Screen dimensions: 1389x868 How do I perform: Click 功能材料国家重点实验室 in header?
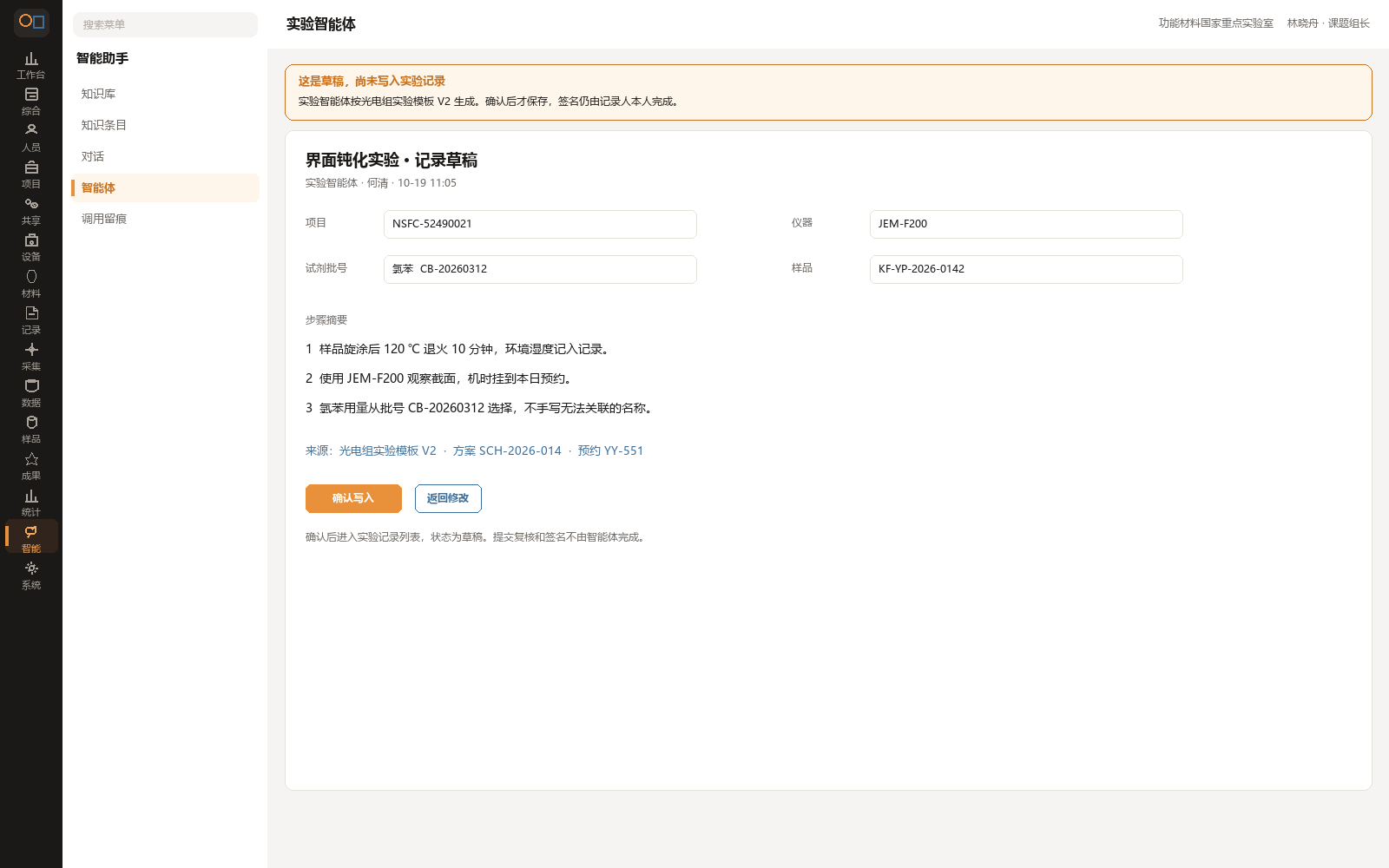pyautogui.click(x=1215, y=23)
